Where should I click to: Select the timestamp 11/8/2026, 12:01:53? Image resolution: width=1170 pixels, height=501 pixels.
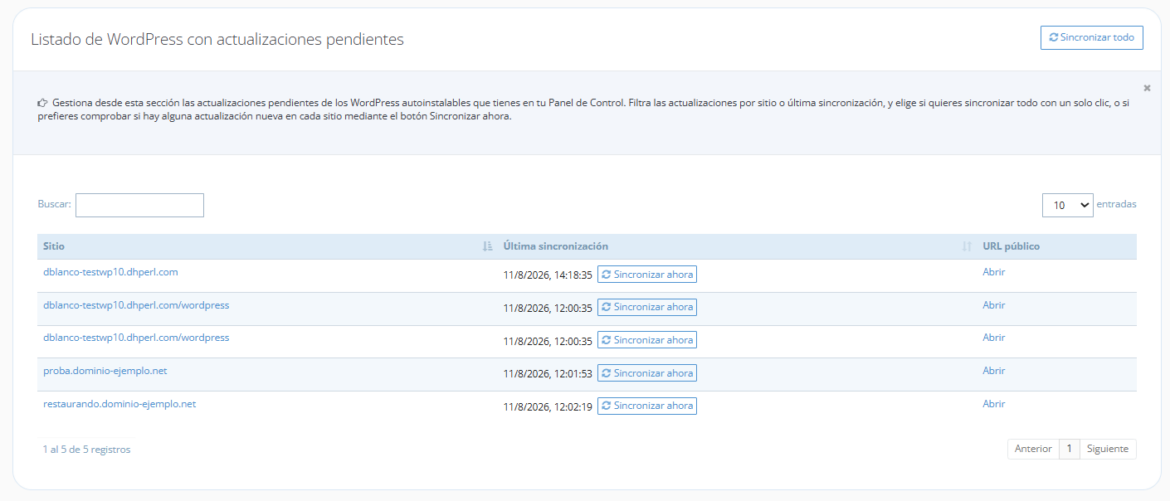(548, 373)
